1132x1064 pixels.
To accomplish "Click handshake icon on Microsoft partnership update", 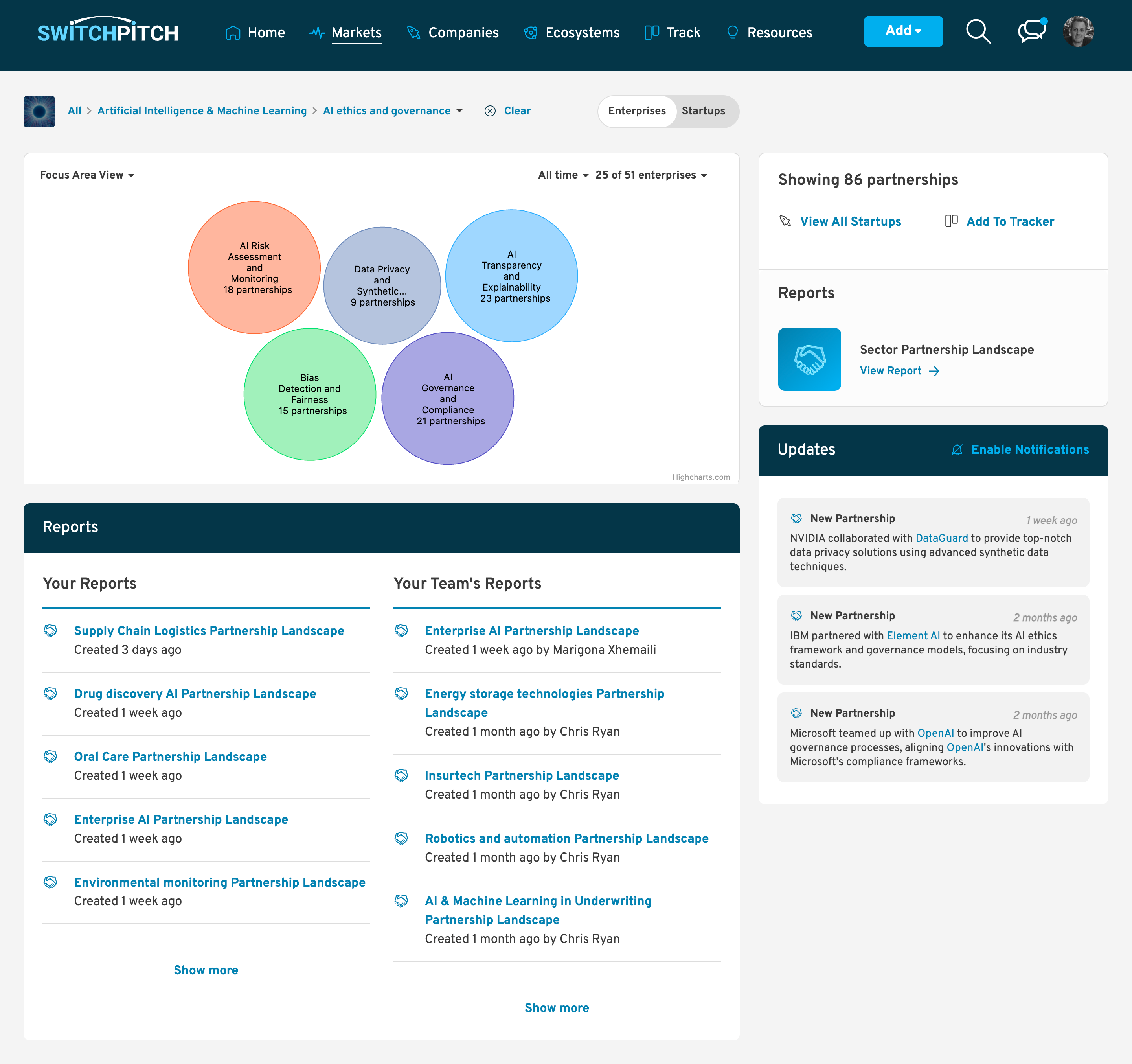I will [x=796, y=713].
